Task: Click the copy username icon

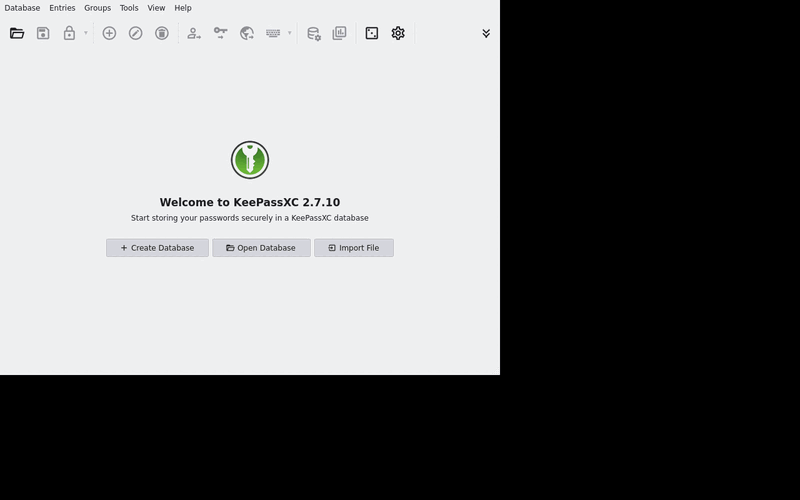Action: point(194,33)
